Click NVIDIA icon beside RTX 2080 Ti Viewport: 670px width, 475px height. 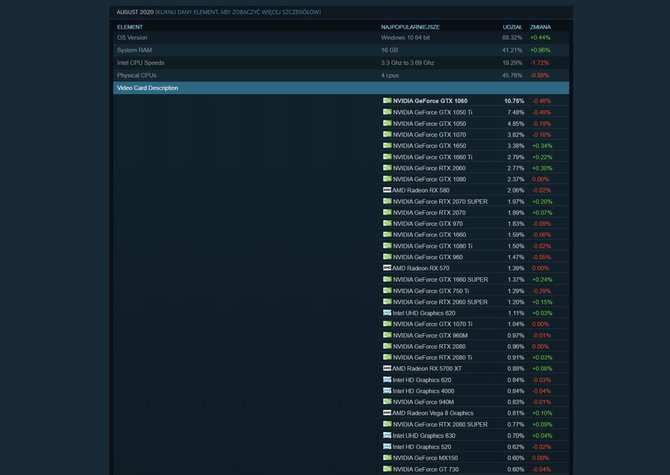[x=387, y=357]
